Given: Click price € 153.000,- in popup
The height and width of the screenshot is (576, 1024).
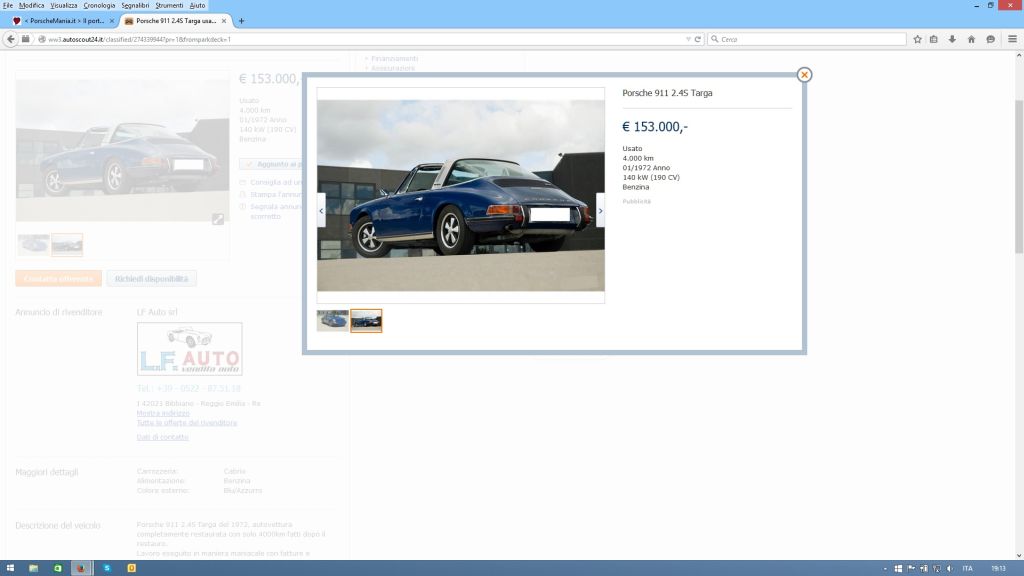Looking at the screenshot, I should coord(655,127).
